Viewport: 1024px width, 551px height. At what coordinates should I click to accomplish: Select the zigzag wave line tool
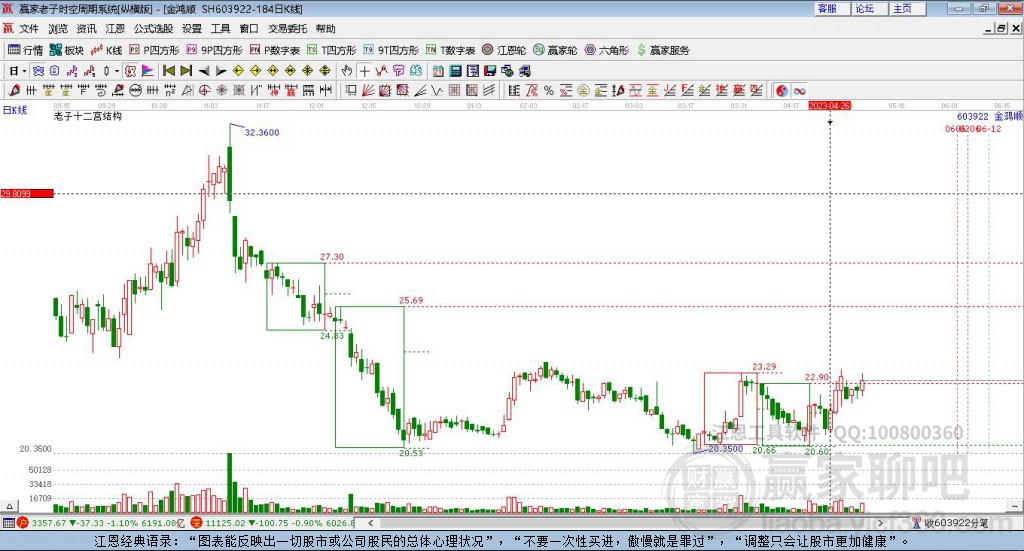point(437,91)
